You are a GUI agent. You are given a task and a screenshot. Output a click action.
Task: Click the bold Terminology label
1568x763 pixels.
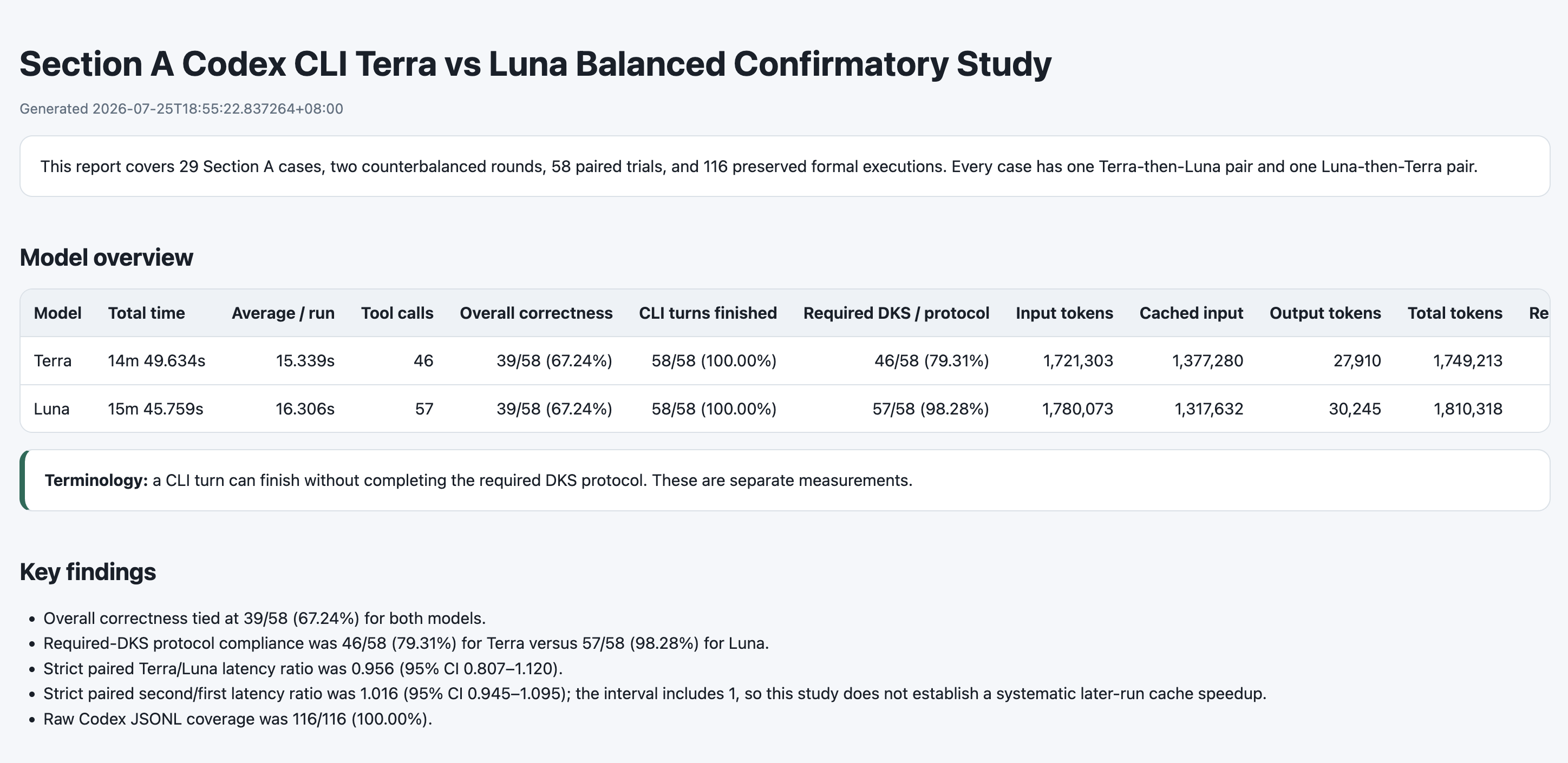point(96,480)
